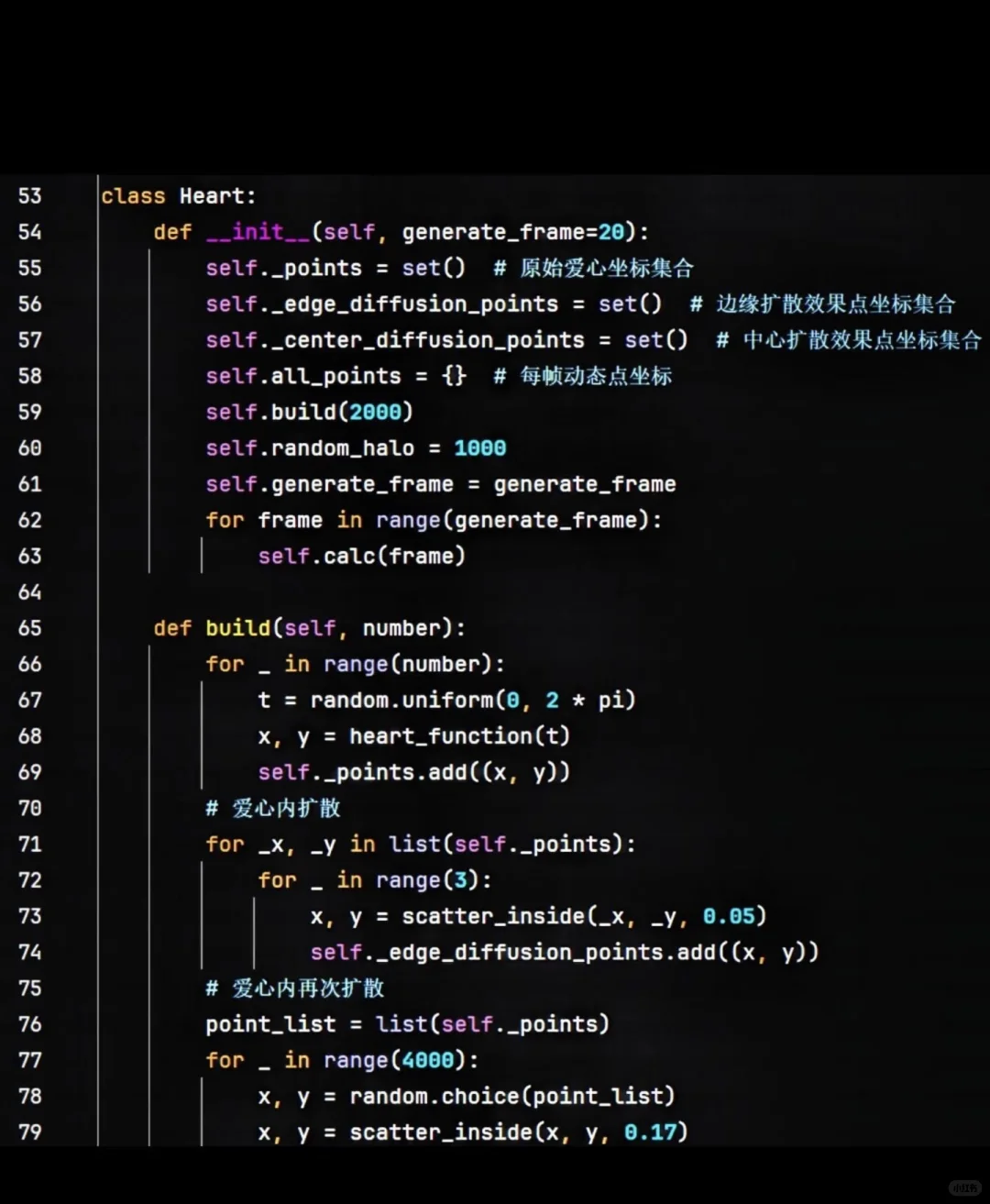The image size is (990, 1204).
Task: Select the number 2000 on line 59
Action: 377,412
